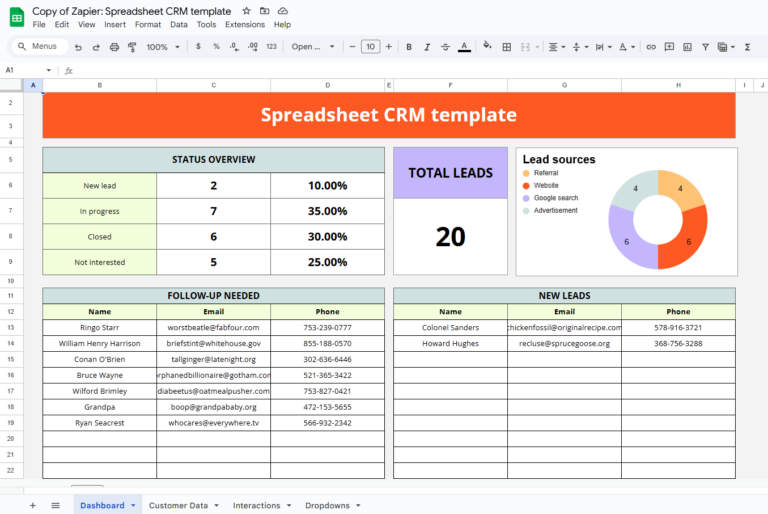Screen dimensions: 768x514
Task: Open the Extensions menu
Action: pos(245,24)
